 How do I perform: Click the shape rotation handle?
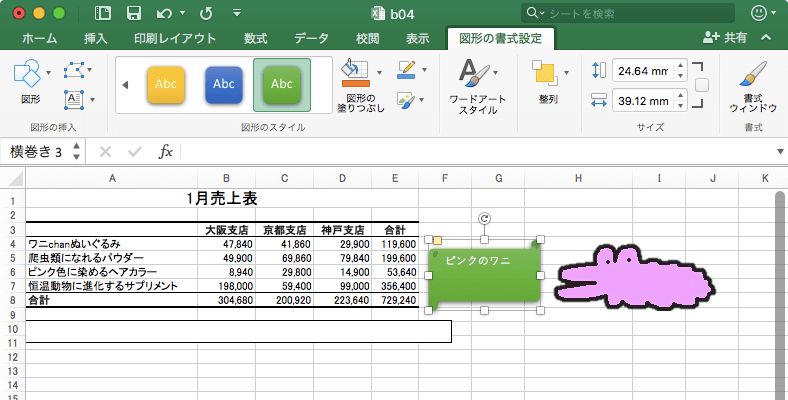(x=484, y=219)
